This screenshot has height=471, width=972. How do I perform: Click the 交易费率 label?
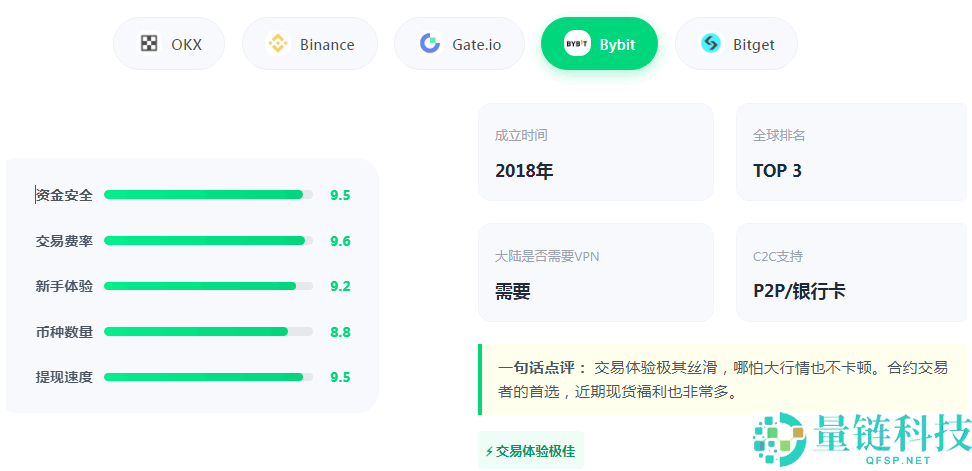64,240
